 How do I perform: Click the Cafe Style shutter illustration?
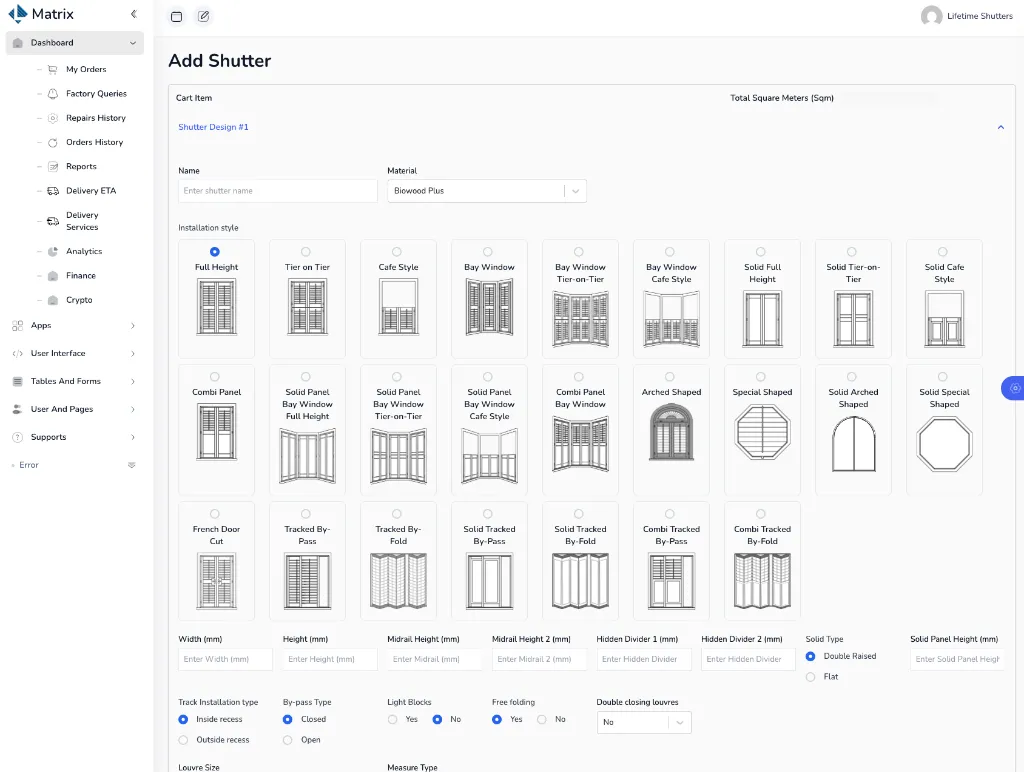(x=398, y=307)
